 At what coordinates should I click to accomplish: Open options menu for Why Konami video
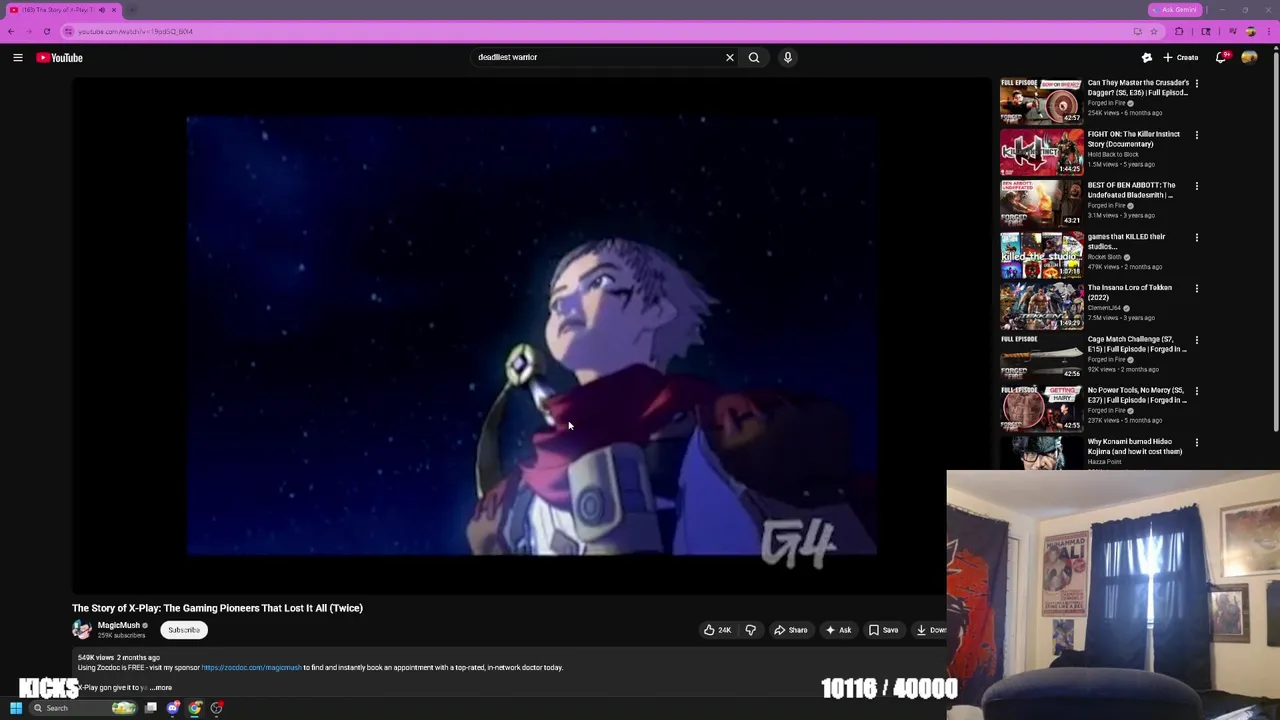pos(1197,442)
